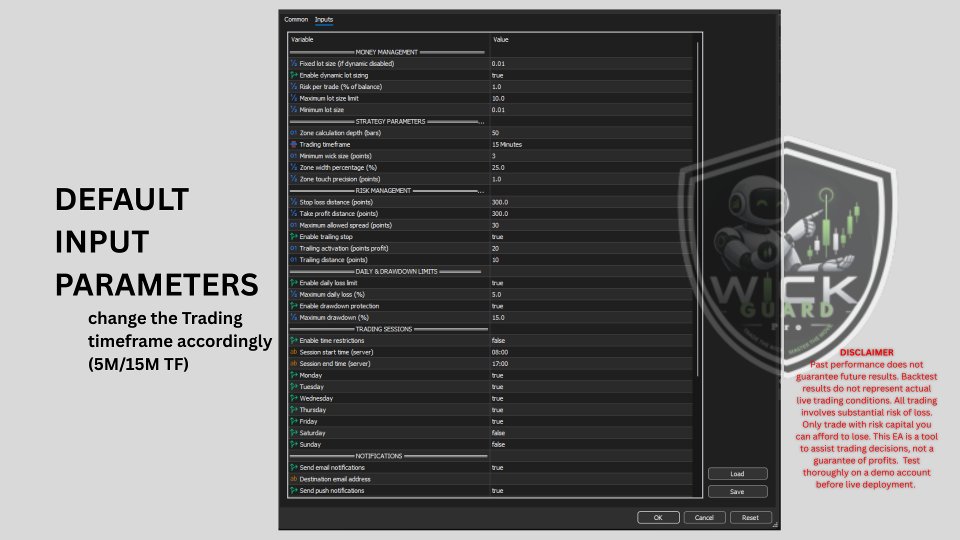Click the Trailing activation icon
This screenshot has width=960, height=540.
[x=294, y=249]
